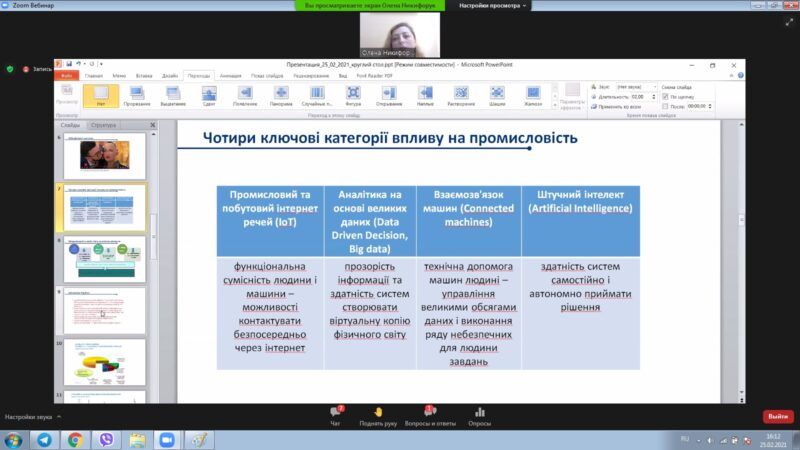800x450 pixels.
Task: Select slide 10 thumbnail with pie chart
Action: (x=104, y=362)
